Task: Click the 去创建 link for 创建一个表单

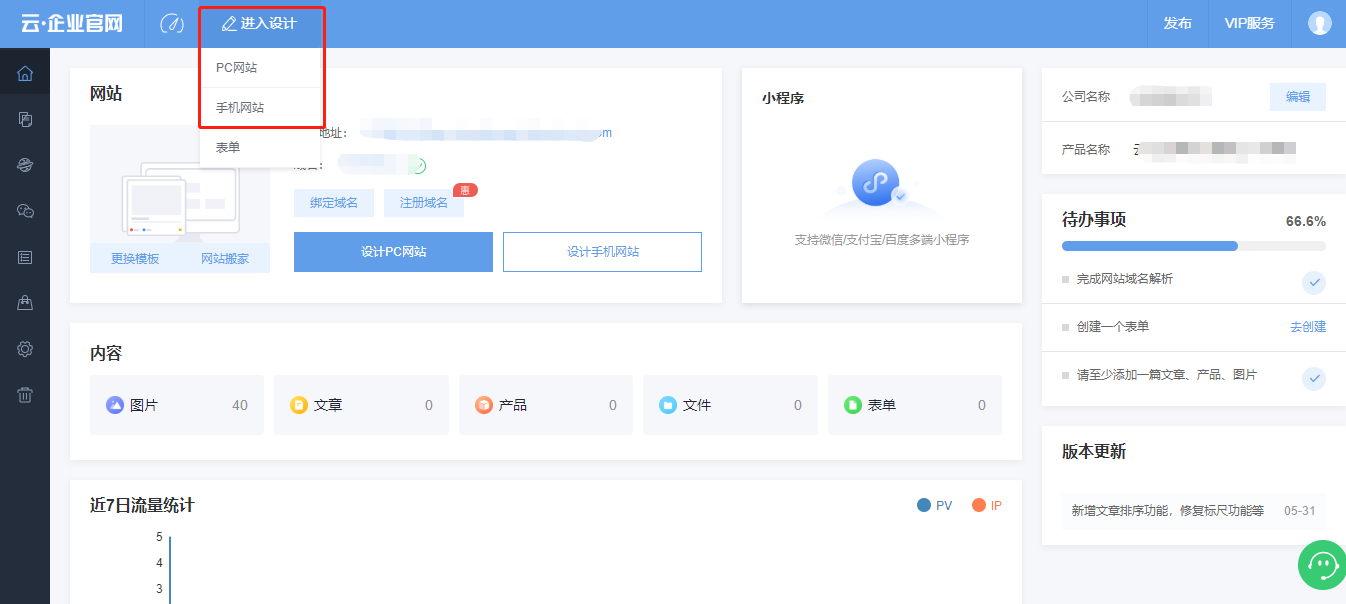Action: point(1307,327)
